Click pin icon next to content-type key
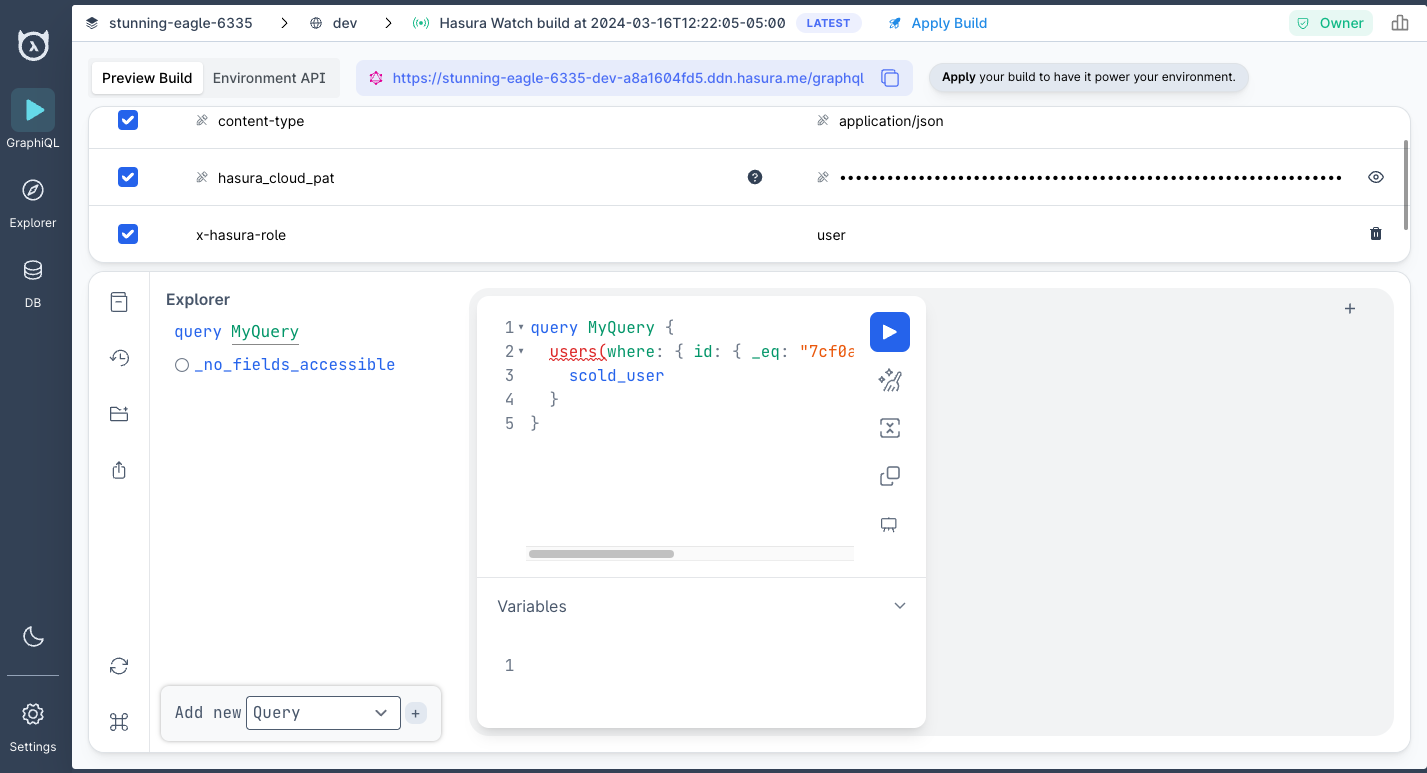The height and width of the screenshot is (773, 1427). pos(202,120)
